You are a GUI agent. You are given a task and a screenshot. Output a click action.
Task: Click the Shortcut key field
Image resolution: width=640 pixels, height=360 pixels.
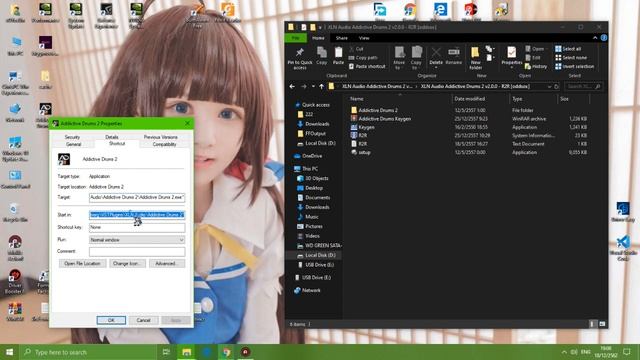click(137, 227)
